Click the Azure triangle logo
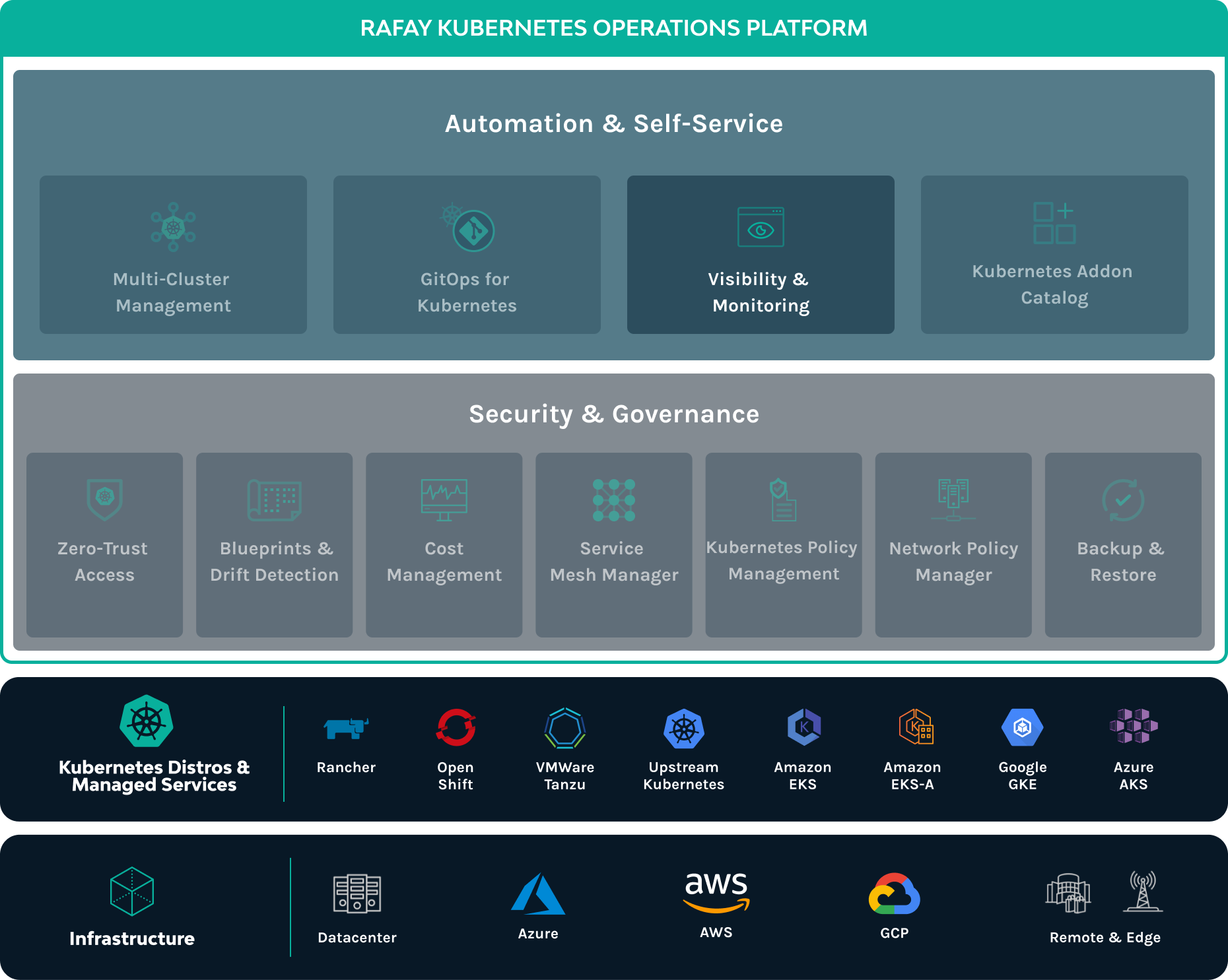This screenshot has height=980, width=1228. coord(538,894)
